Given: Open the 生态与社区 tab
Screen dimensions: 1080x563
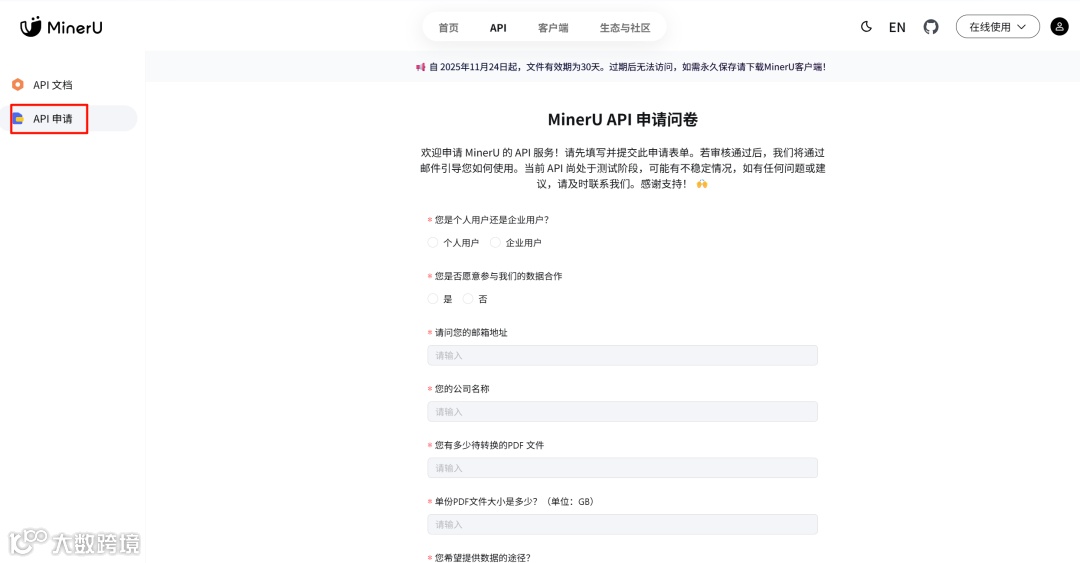Looking at the screenshot, I should point(625,28).
